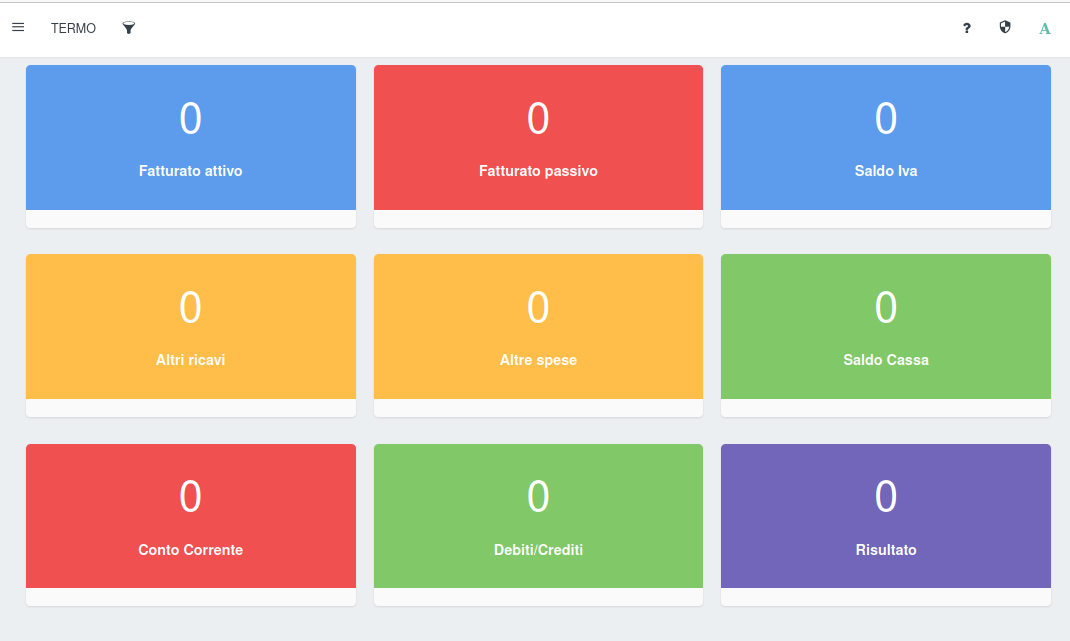This screenshot has height=641, width=1070.
Task: Open the Saldo Cassa green card
Action: pyautogui.click(x=885, y=327)
